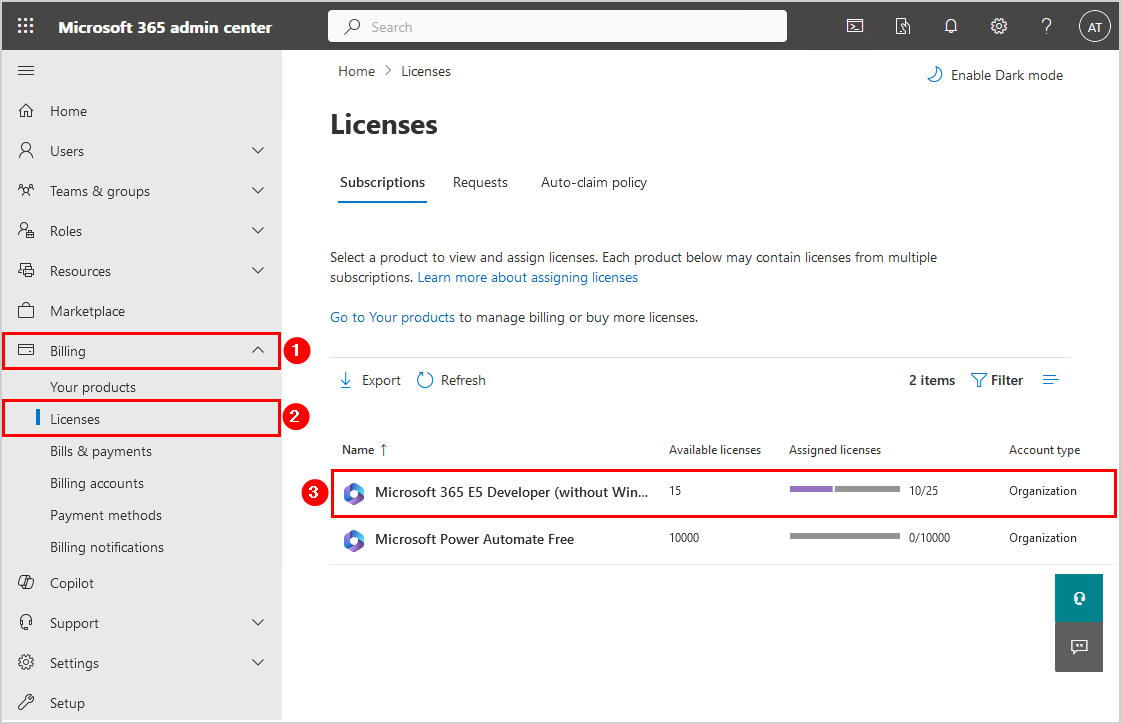Open the help question mark icon
The height and width of the screenshot is (724, 1121).
[x=1047, y=26]
